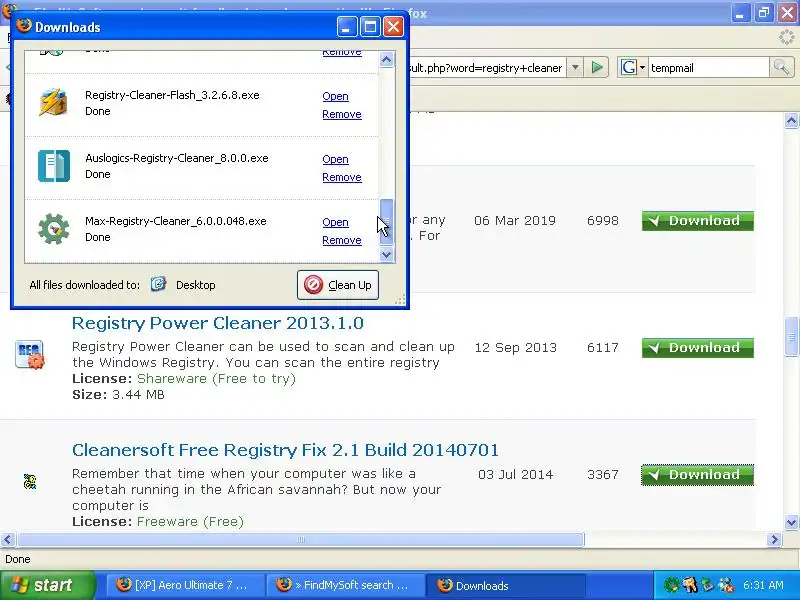Click the Clean Up button

click(338, 285)
